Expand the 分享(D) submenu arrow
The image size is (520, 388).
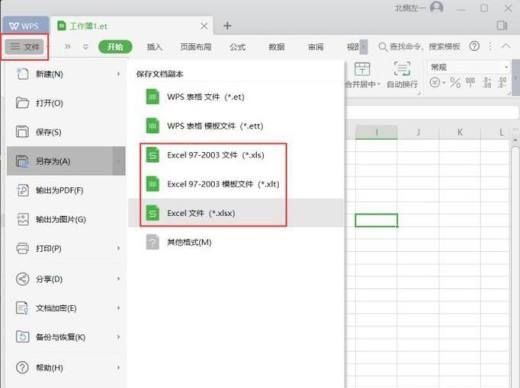tap(118, 279)
